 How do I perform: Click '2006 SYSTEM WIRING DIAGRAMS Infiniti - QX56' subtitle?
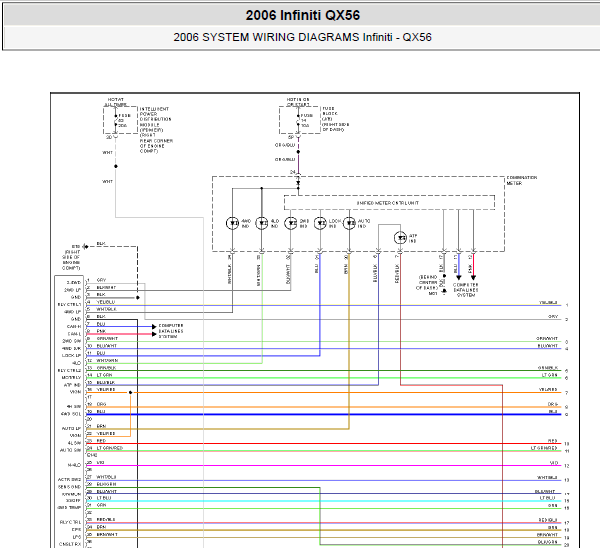coord(302,37)
